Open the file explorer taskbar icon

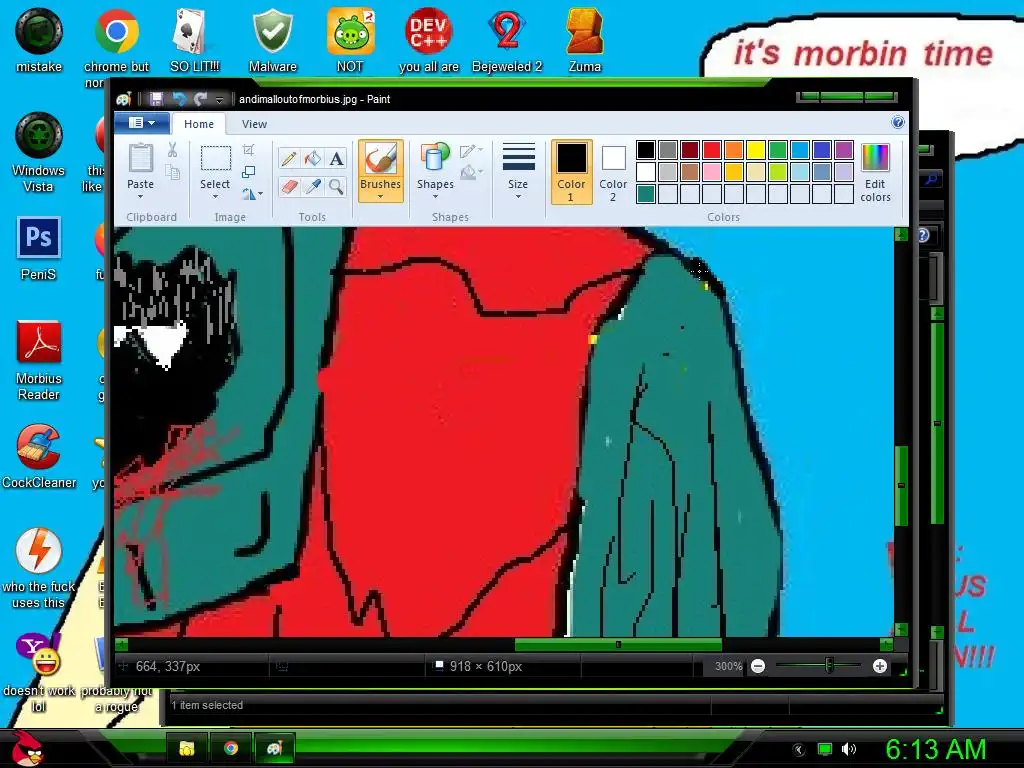point(187,748)
